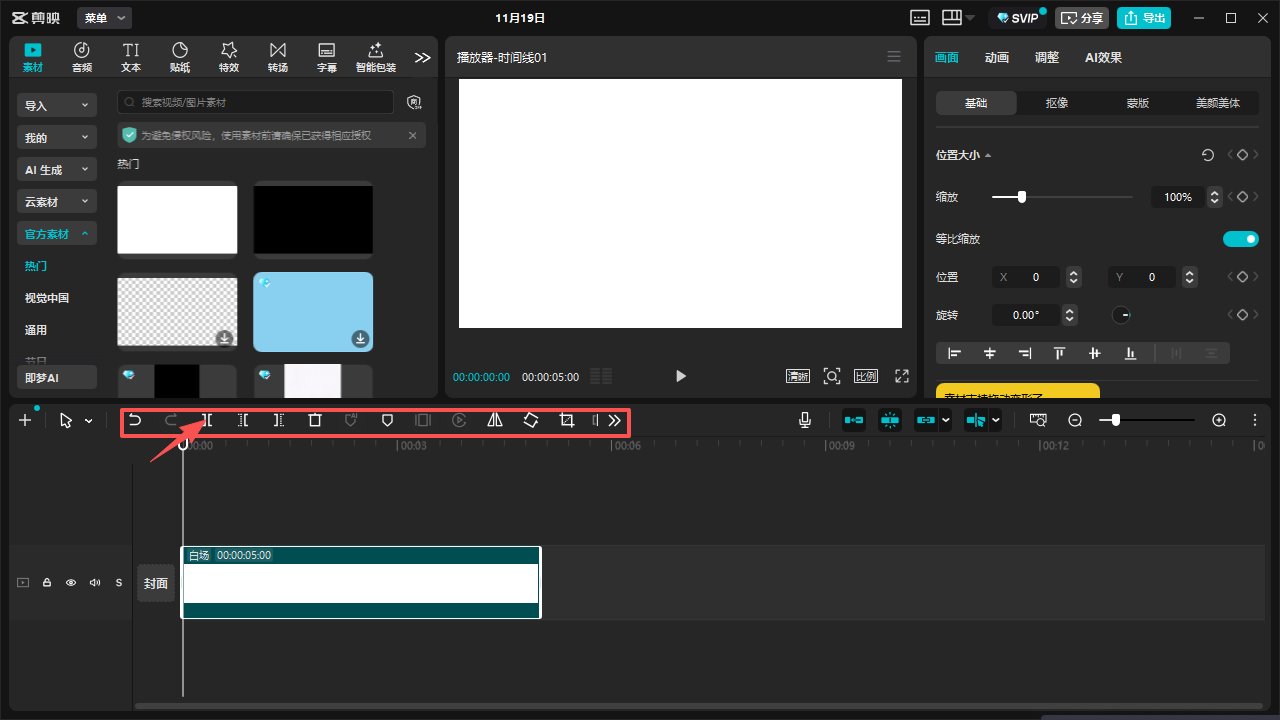Add a marker with the marker icon

coord(387,421)
